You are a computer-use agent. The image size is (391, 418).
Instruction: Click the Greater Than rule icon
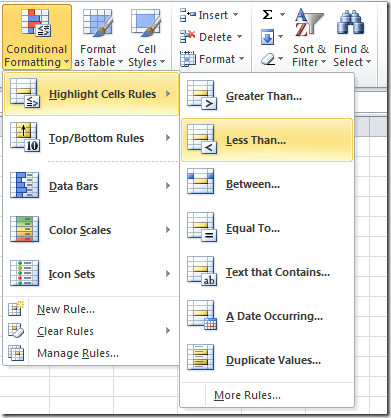point(202,95)
